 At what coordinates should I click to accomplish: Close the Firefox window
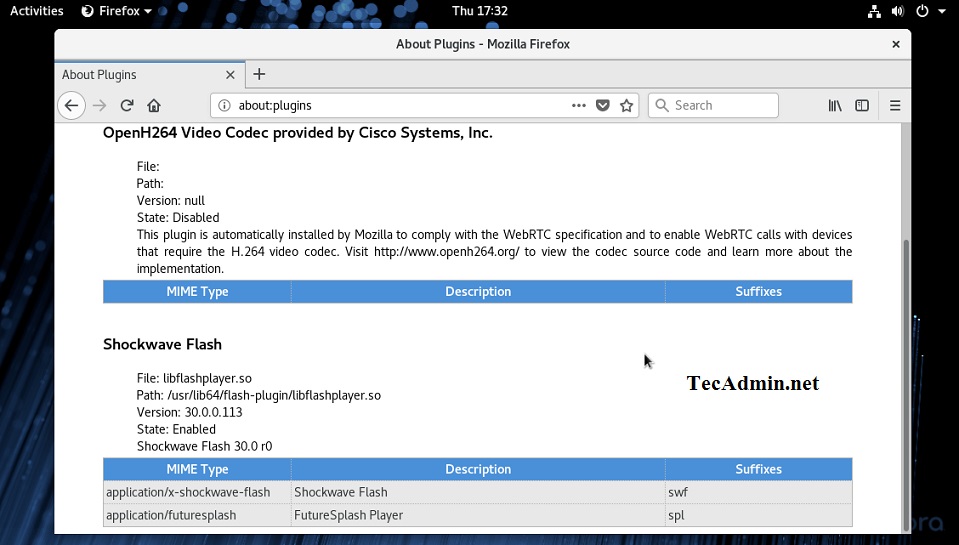895,44
